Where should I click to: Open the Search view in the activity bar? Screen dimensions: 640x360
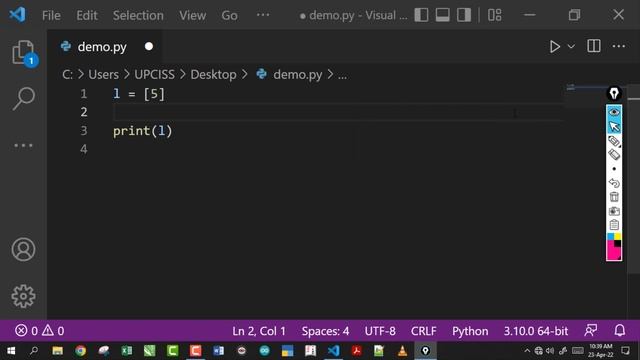point(23,98)
